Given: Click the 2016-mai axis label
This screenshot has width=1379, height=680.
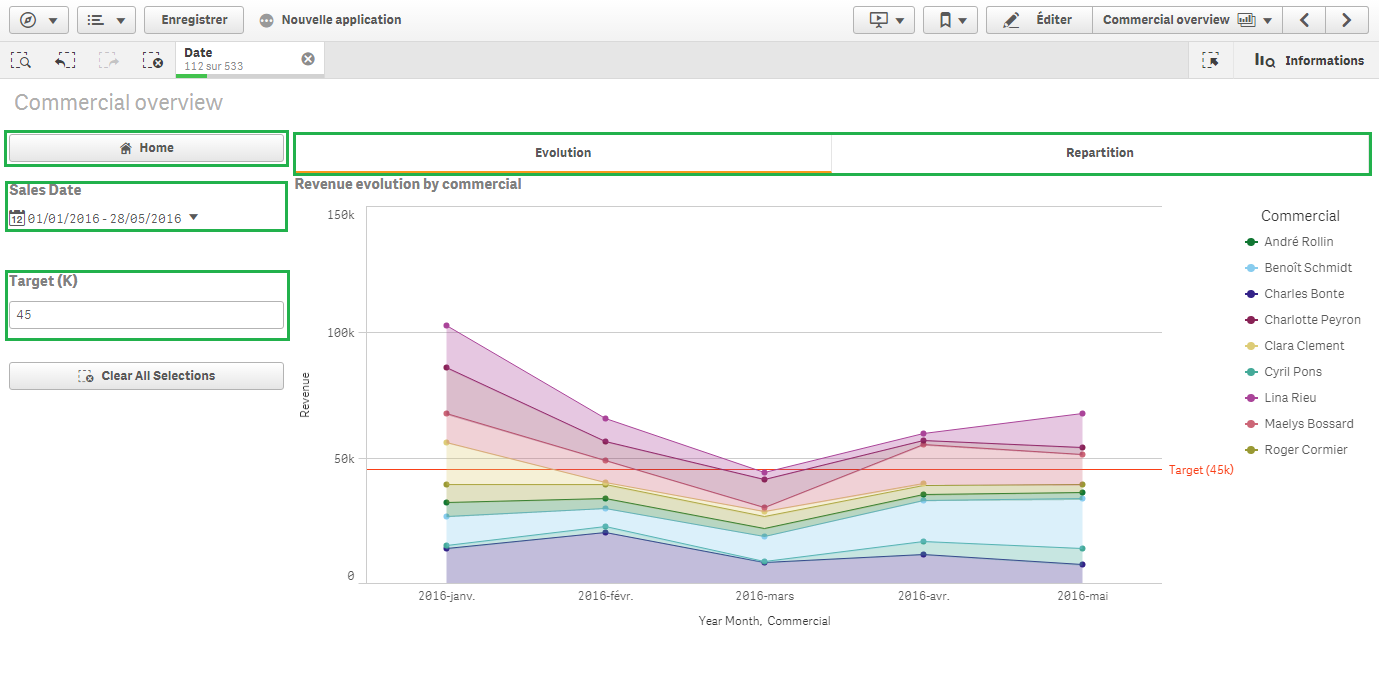Looking at the screenshot, I should (x=1082, y=596).
